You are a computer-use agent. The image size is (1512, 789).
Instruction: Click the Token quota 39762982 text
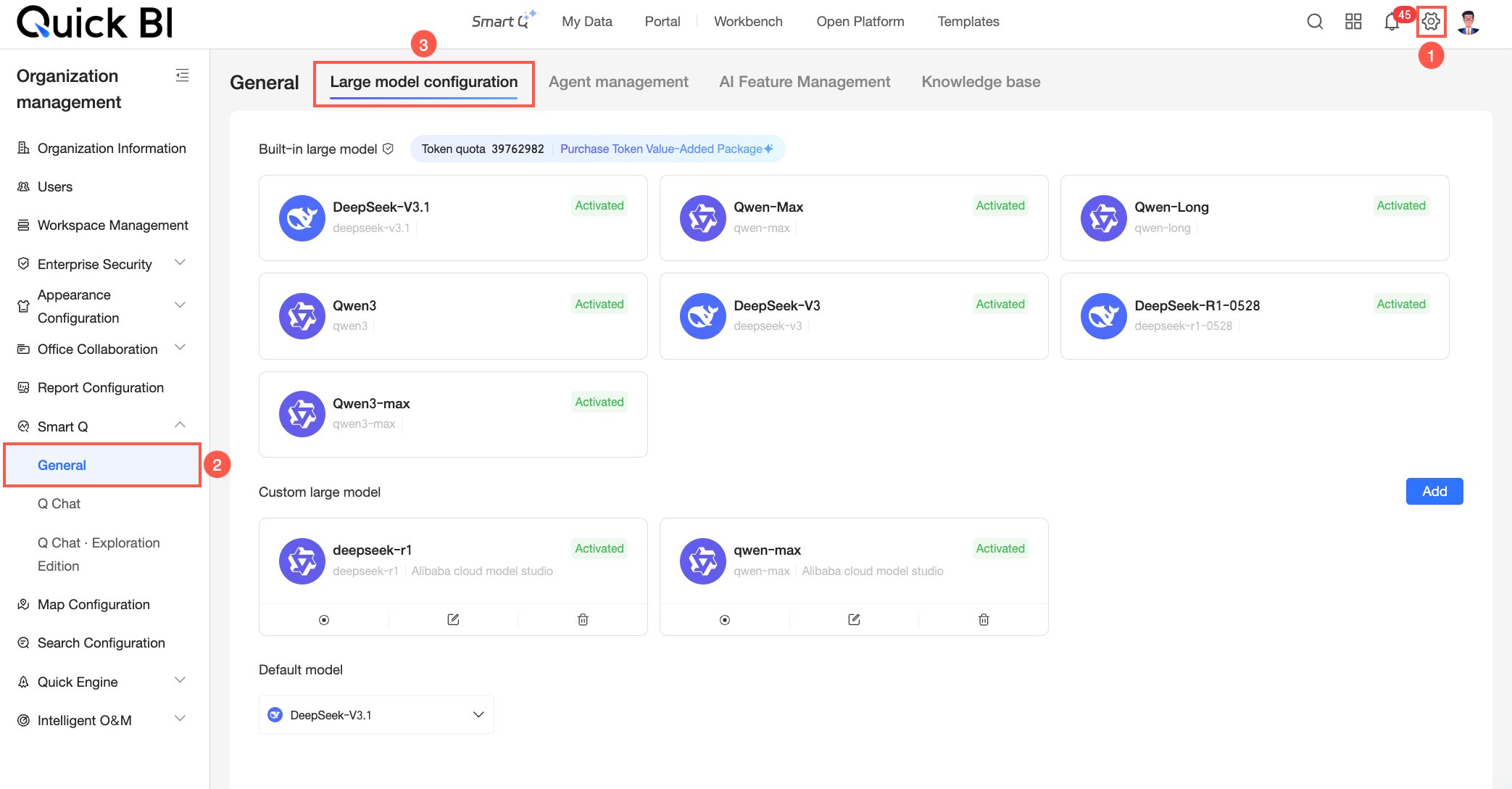tap(483, 149)
